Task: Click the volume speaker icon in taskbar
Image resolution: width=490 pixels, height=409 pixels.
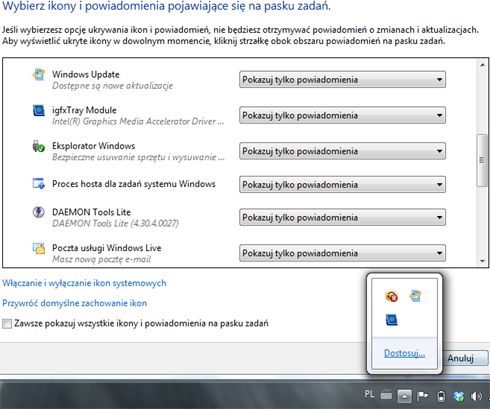Action: pyautogui.click(x=476, y=396)
